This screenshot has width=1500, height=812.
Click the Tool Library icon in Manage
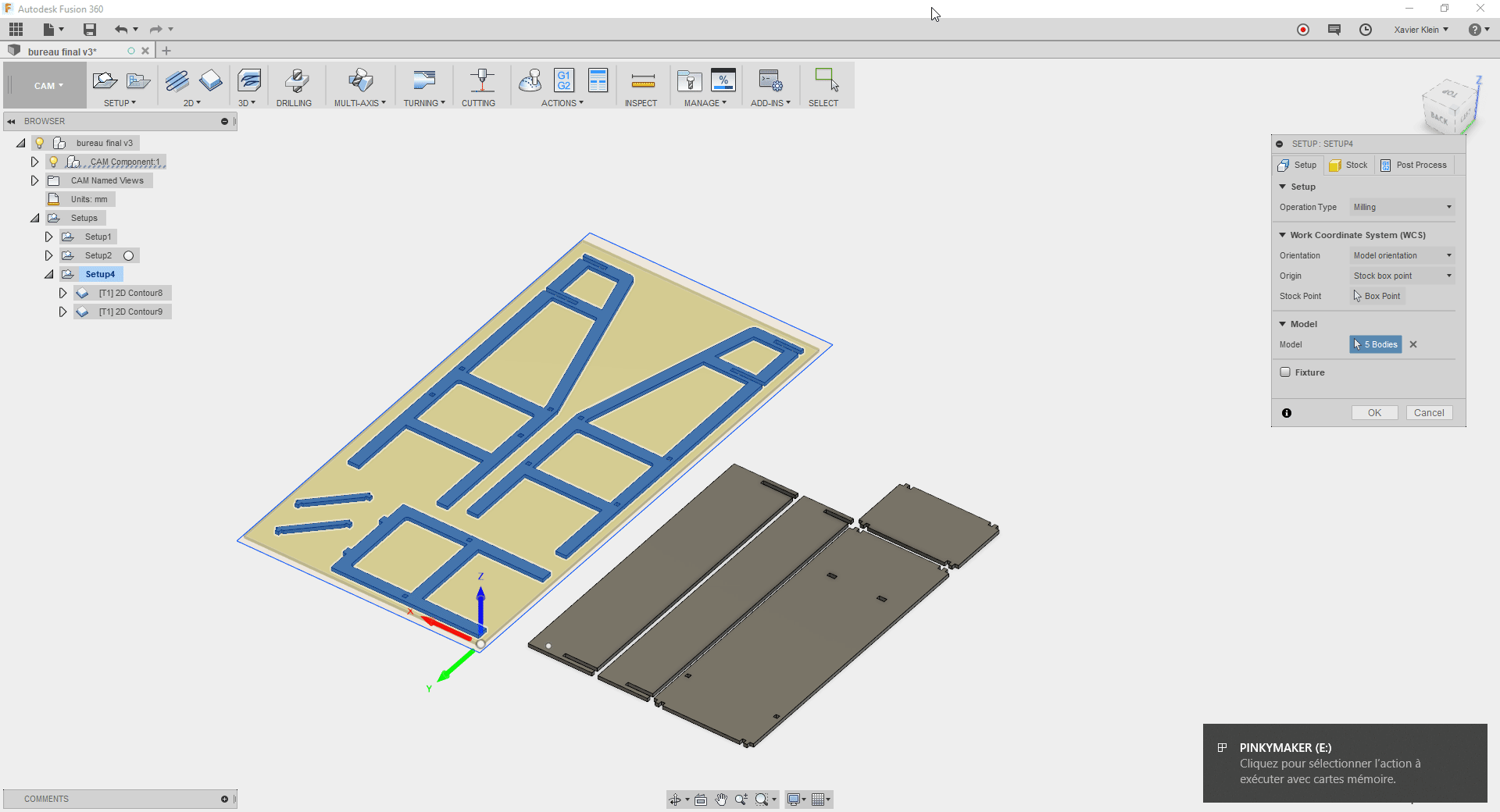(x=689, y=81)
